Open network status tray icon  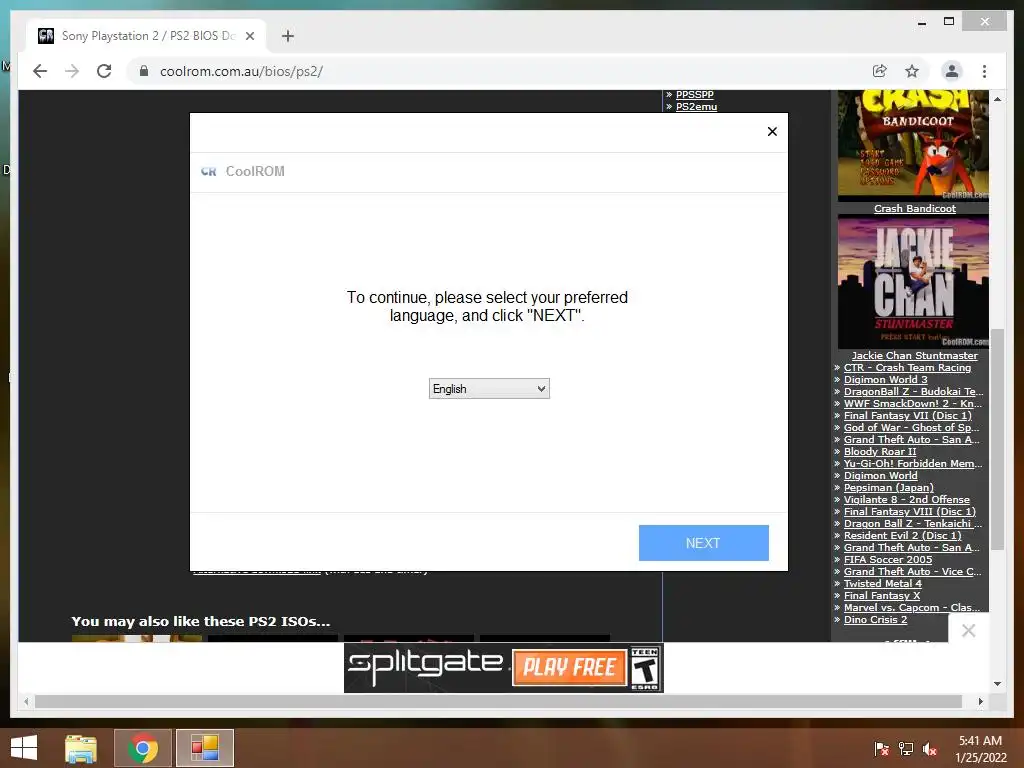(x=906, y=749)
